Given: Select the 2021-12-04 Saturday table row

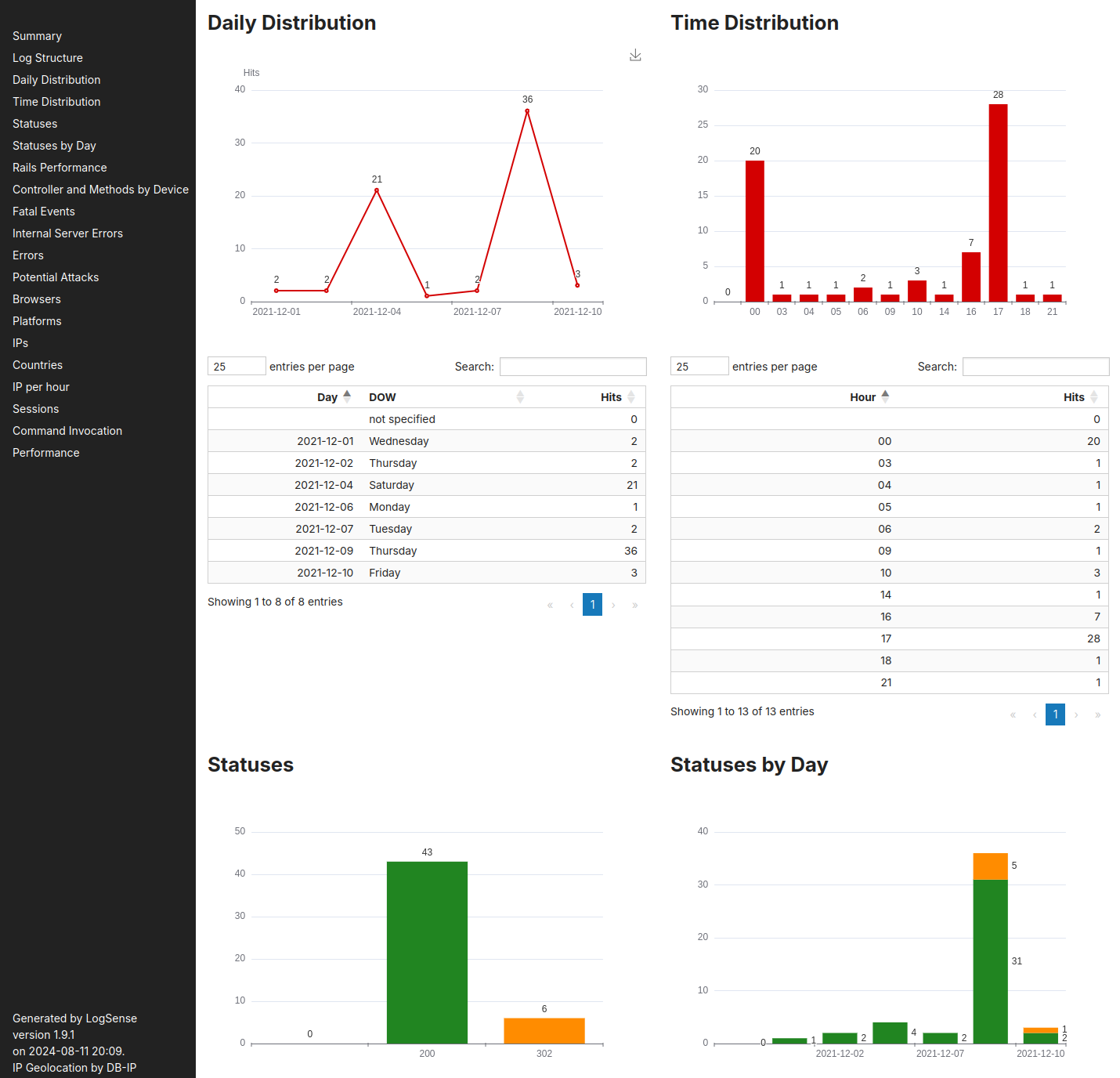Looking at the screenshot, I should click(x=427, y=485).
